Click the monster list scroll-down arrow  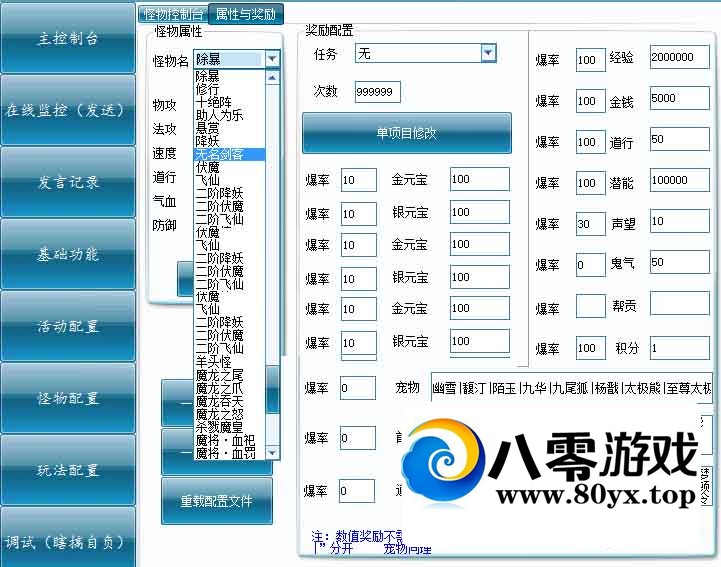pyautogui.click(x=272, y=452)
